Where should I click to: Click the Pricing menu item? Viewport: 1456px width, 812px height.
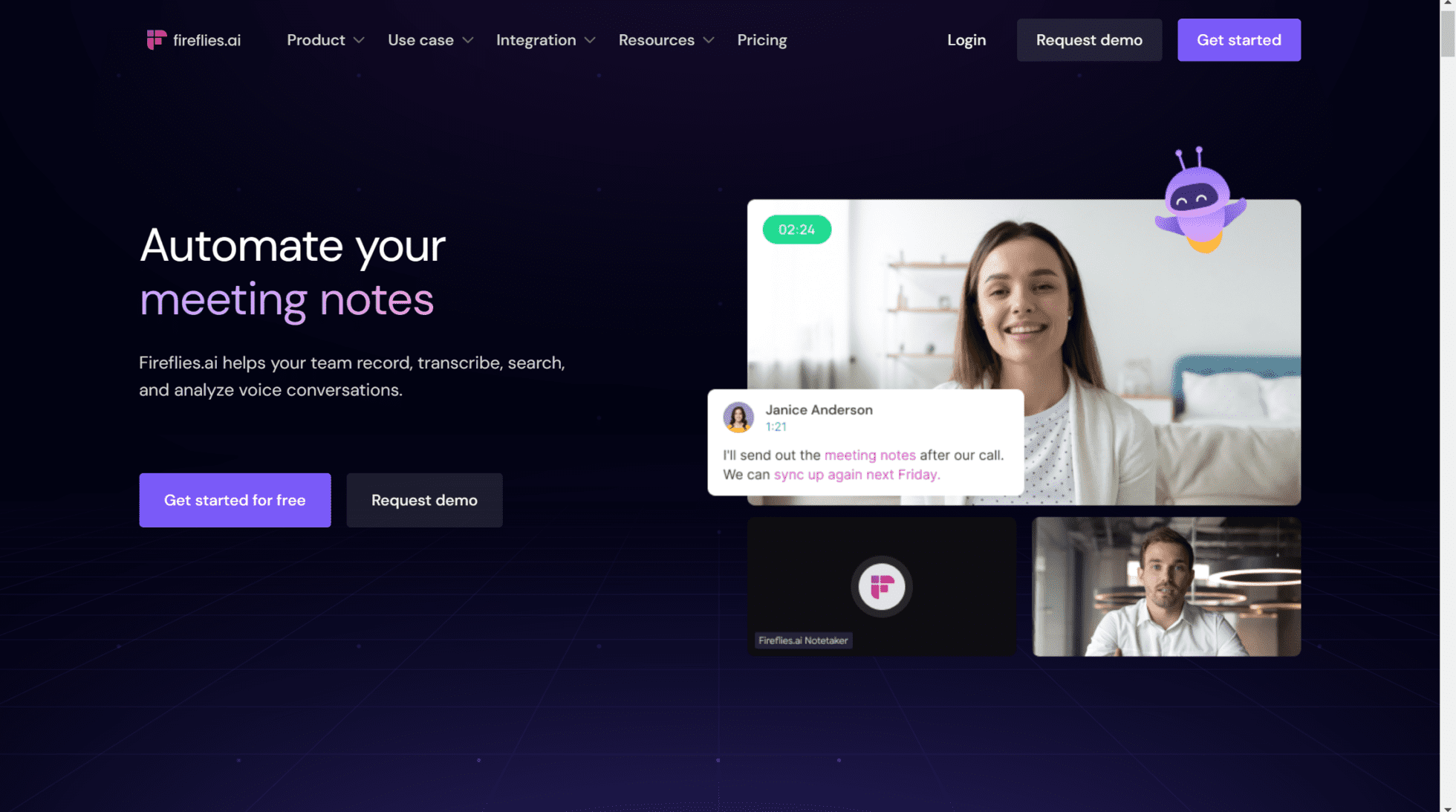point(762,40)
